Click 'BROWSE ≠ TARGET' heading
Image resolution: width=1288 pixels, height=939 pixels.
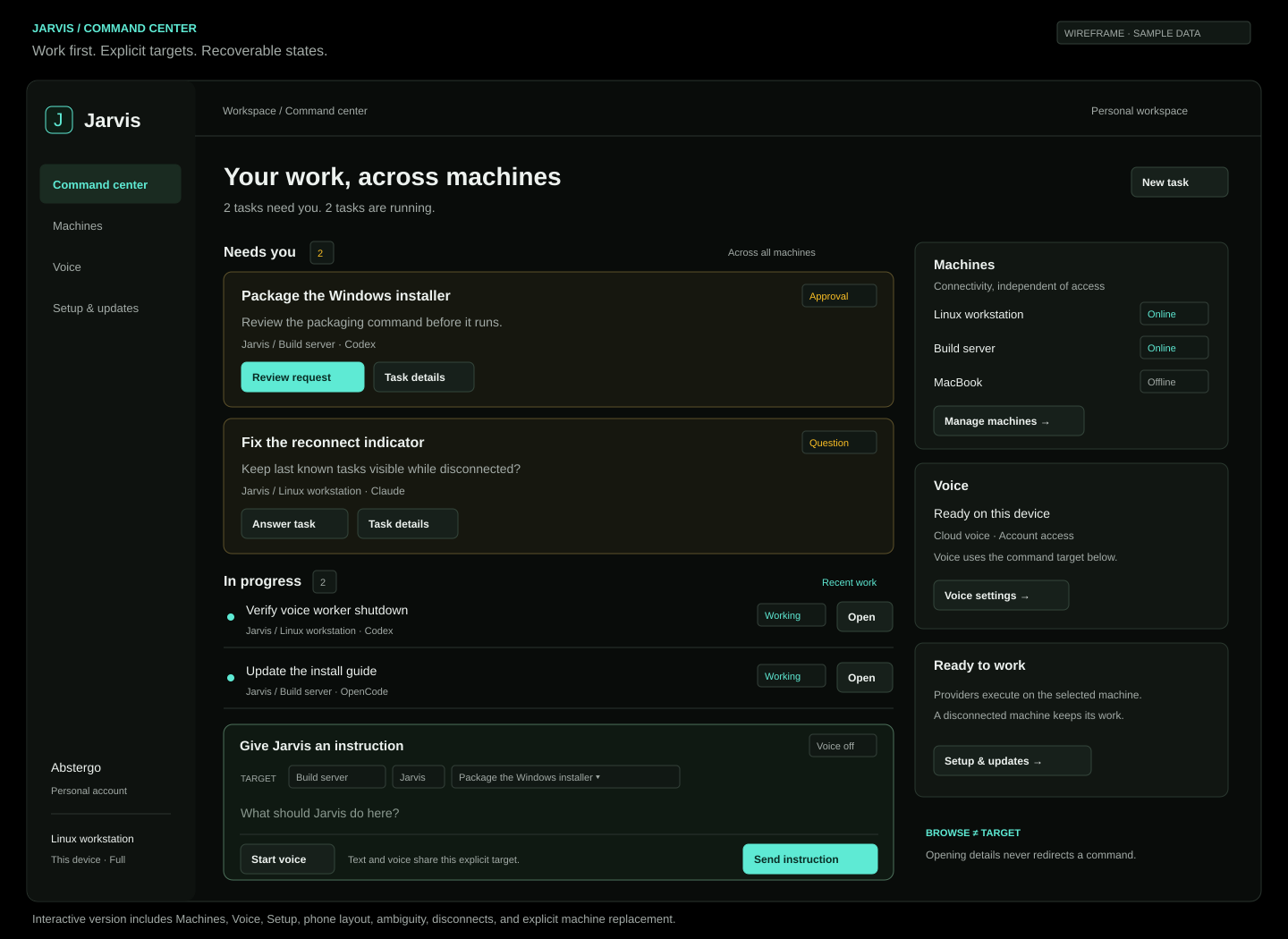coord(972,833)
